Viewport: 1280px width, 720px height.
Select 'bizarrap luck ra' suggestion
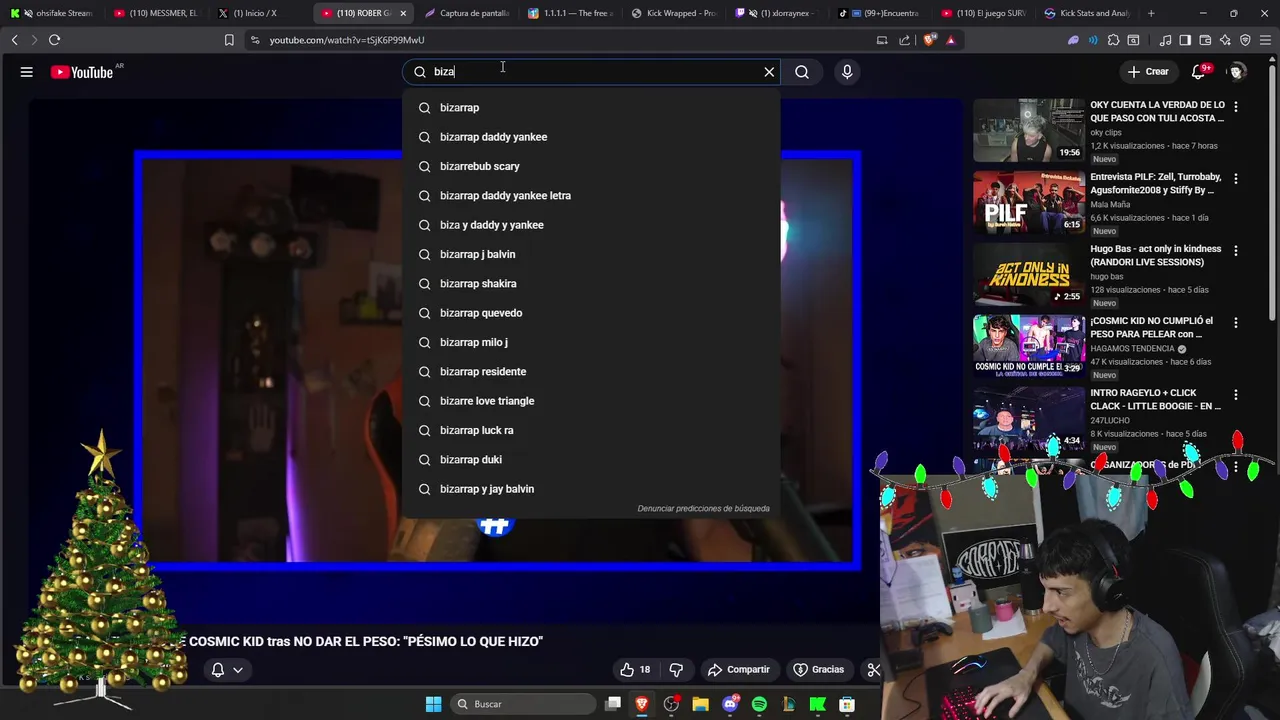click(590, 430)
